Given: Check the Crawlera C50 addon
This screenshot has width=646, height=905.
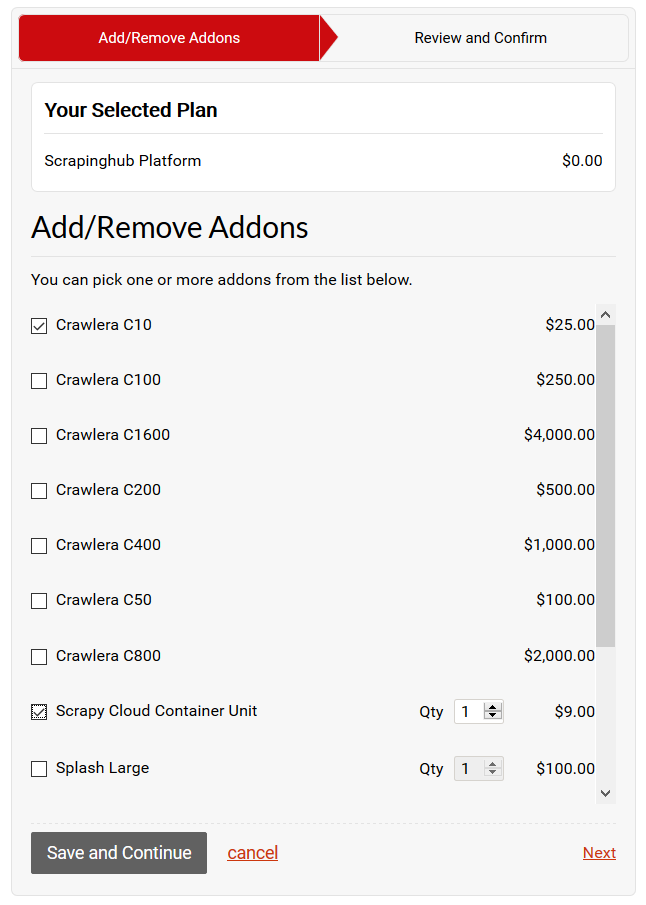Looking at the screenshot, I should [x=39, y=601].
